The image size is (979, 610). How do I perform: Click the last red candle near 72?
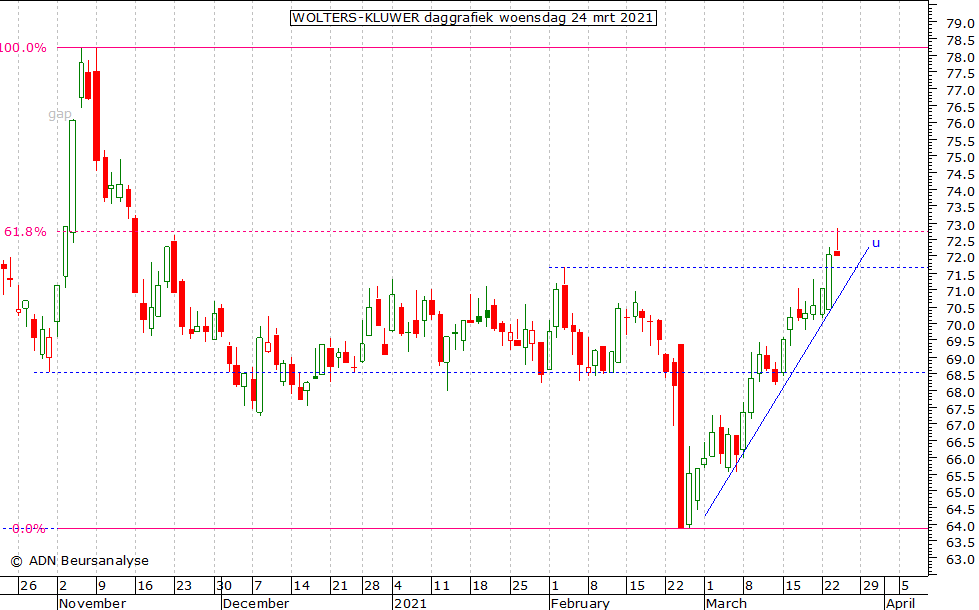837,253
